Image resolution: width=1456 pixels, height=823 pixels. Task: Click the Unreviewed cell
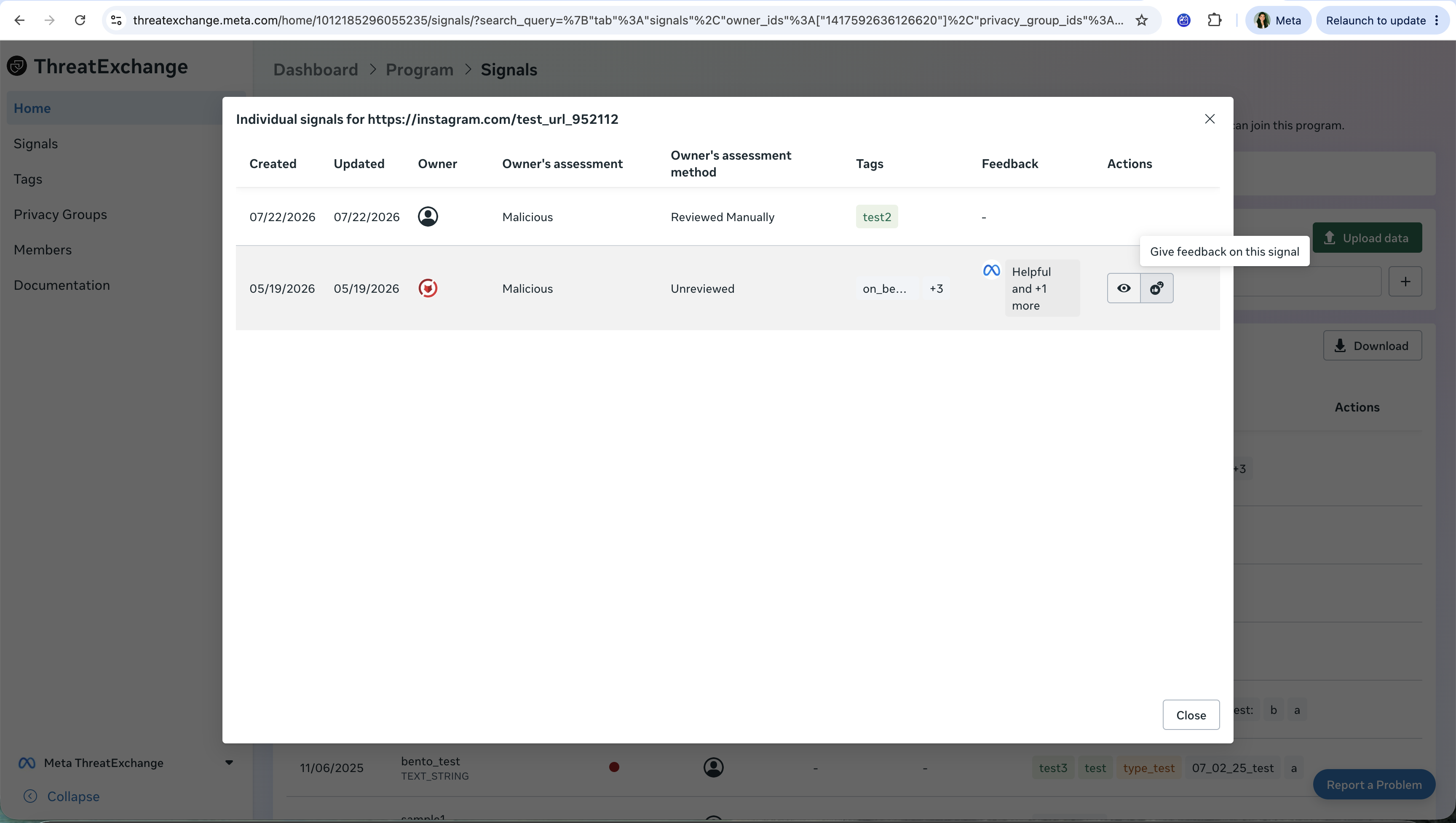point(703,289)
